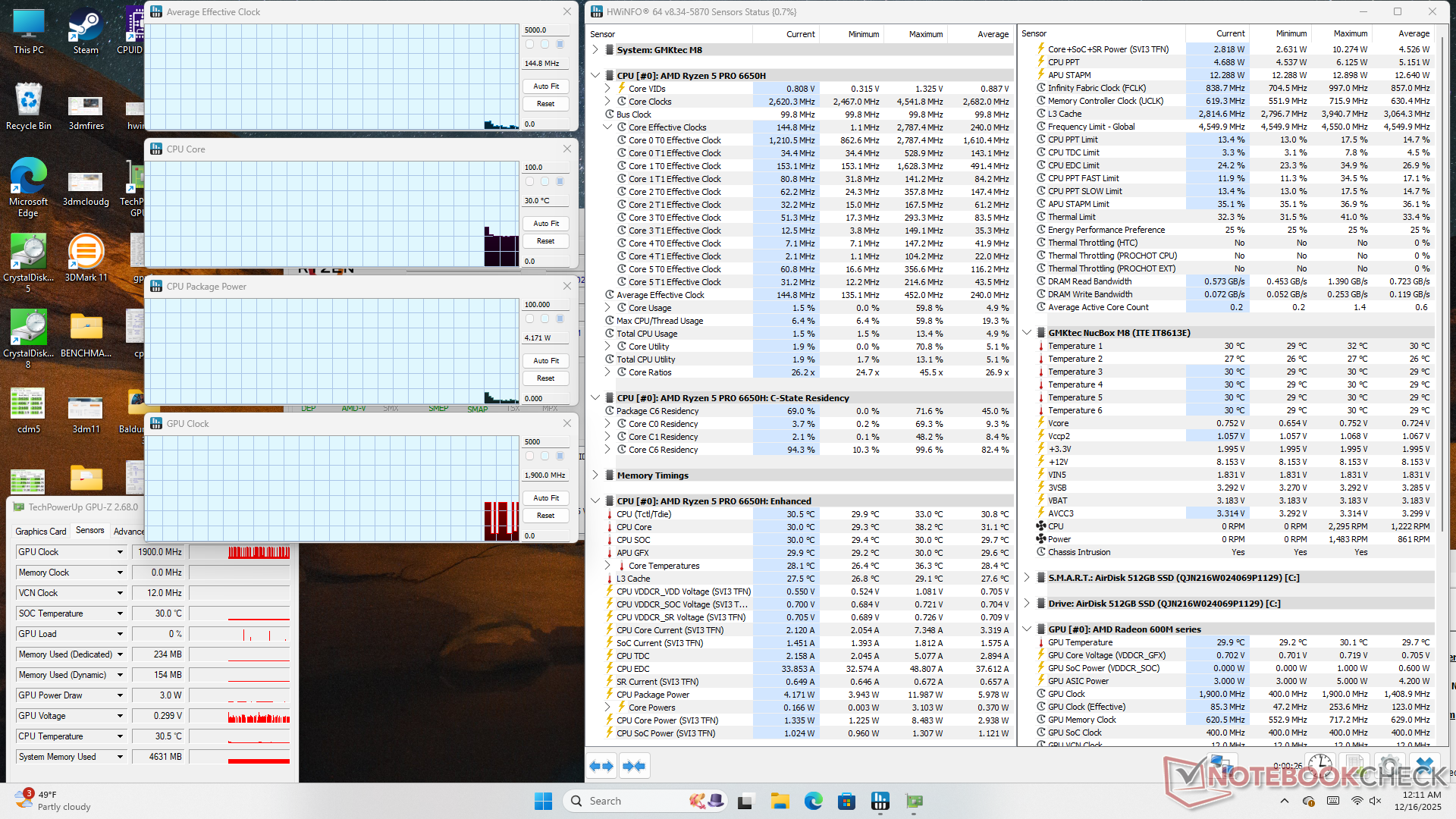Click the blue X close sensors icon
Viewport: 1456px width, 819px height.
(1425, 764)
